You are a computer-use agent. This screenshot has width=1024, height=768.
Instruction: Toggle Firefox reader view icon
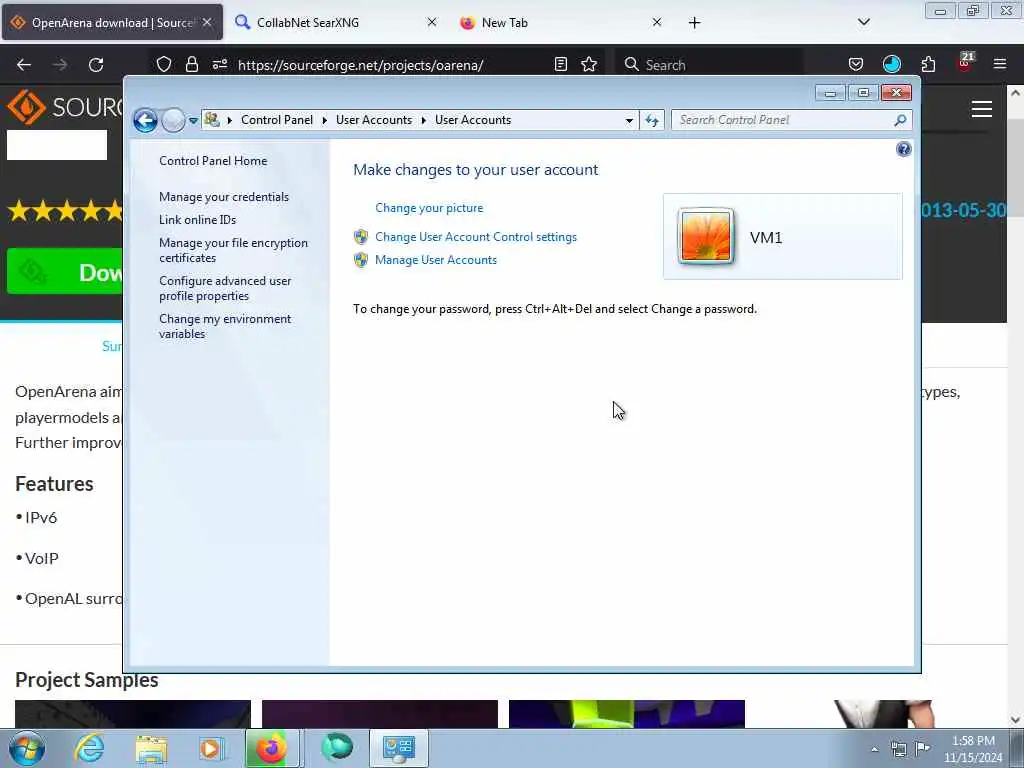tap(560, 64)
